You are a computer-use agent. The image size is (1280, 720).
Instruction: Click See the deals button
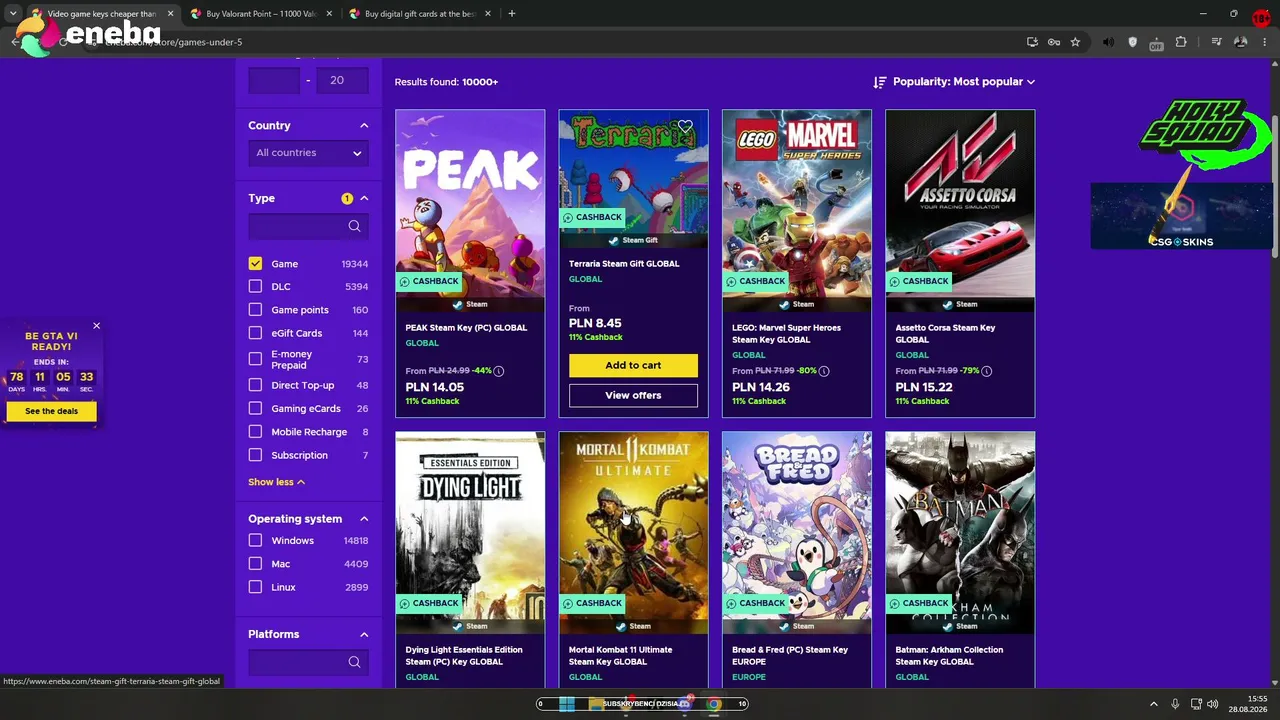pos(51,411)
